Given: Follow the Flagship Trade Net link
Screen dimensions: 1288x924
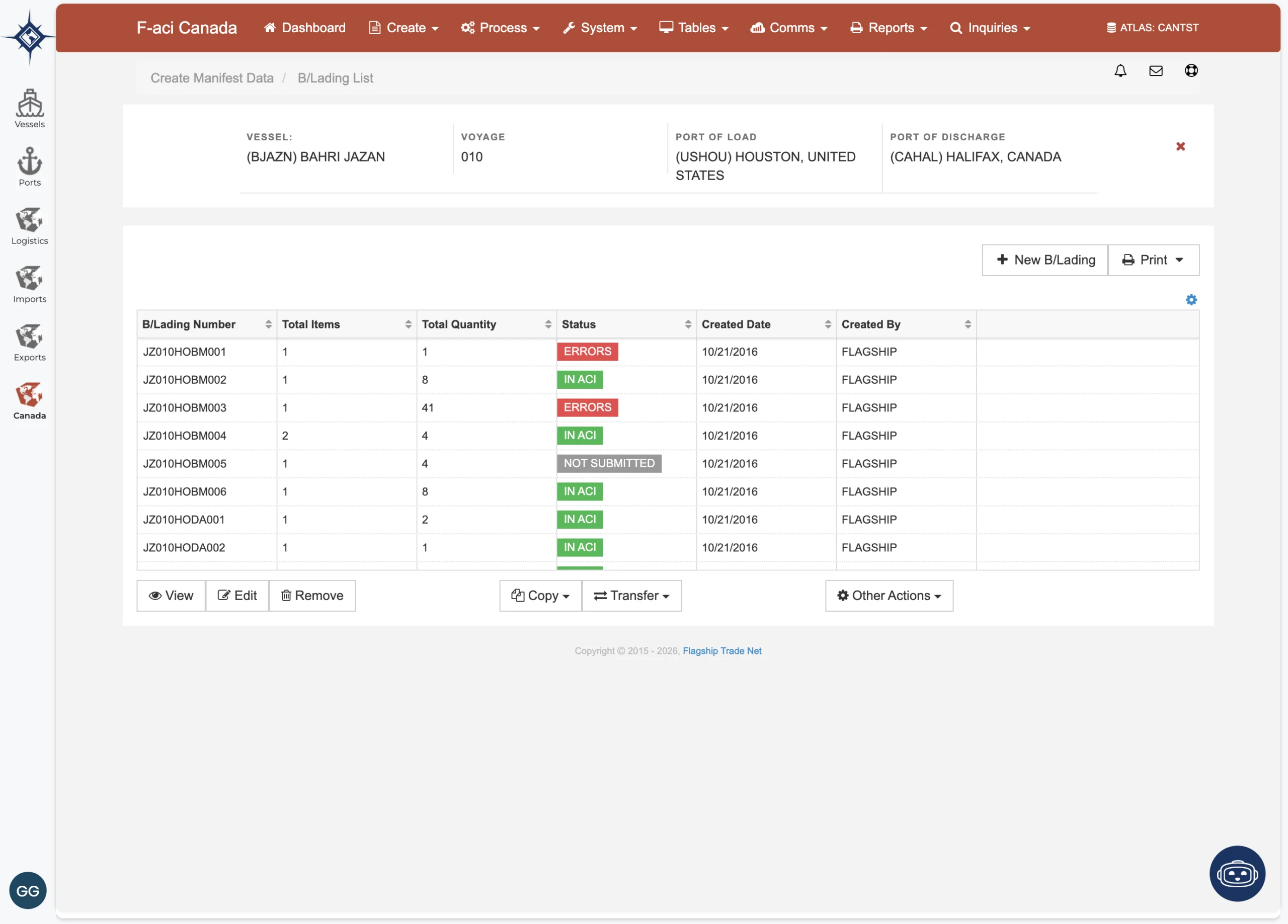Looking at the screenshot, I should [721, 651].
